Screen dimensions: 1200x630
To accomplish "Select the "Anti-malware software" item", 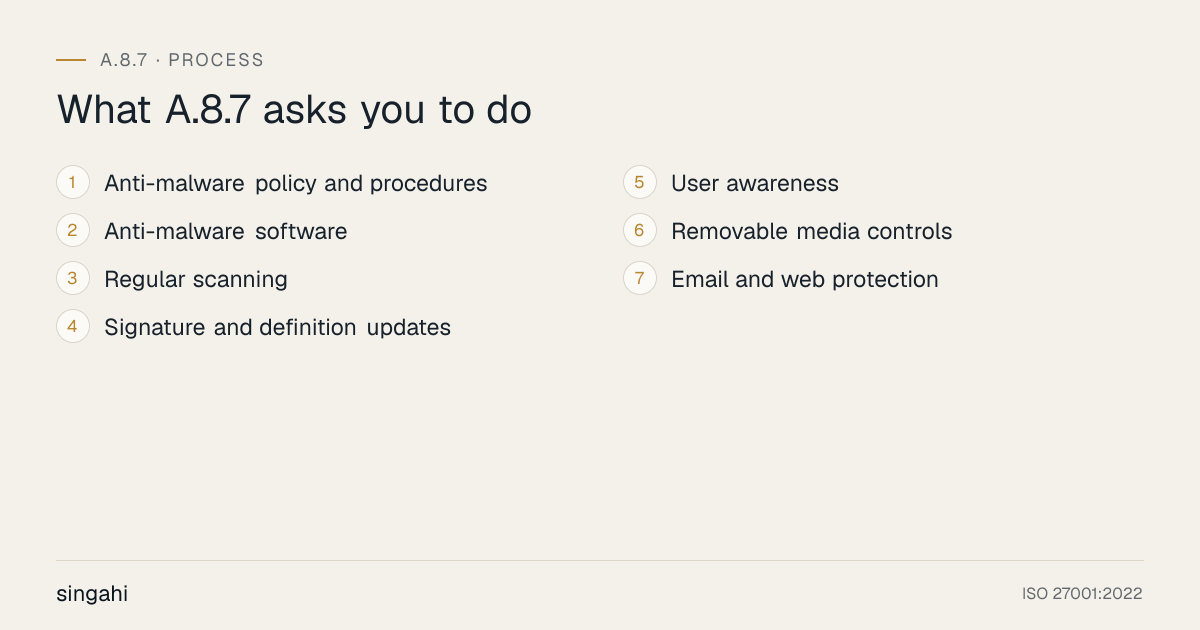I will [x=226, y=232].
